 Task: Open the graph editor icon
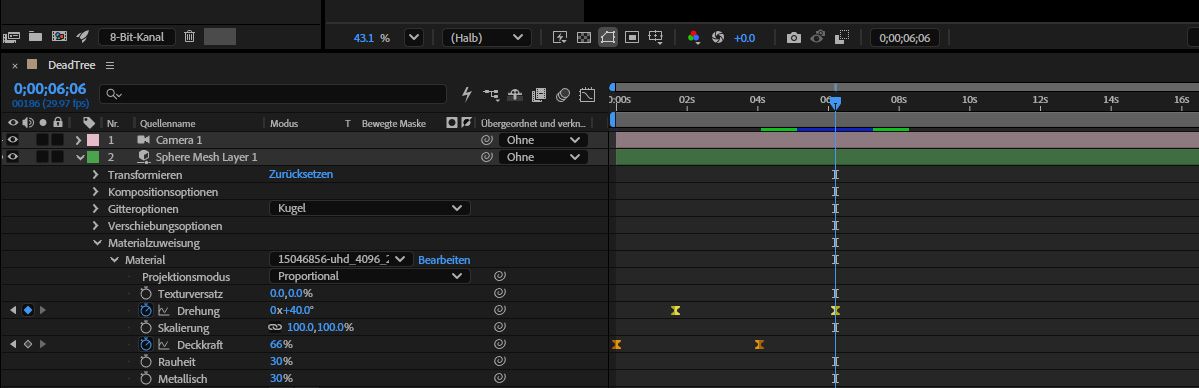coord(587,95)
